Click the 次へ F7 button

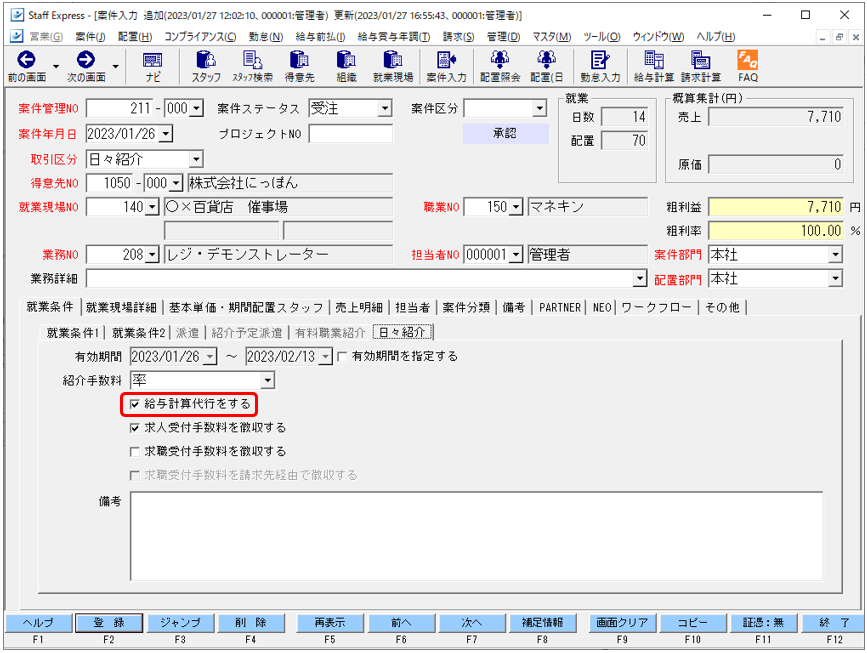coord(471,623)
